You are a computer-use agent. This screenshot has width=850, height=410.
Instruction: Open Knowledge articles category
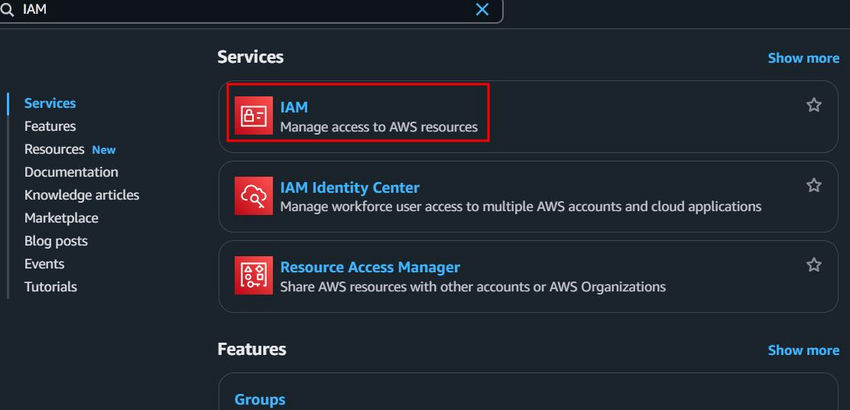point(82,195)
